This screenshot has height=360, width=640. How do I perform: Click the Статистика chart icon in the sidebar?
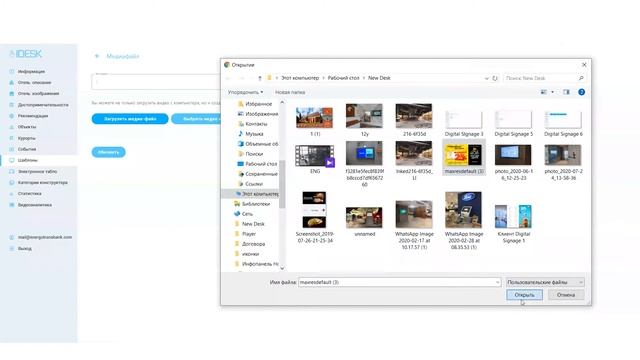click(x=11, y=194)
